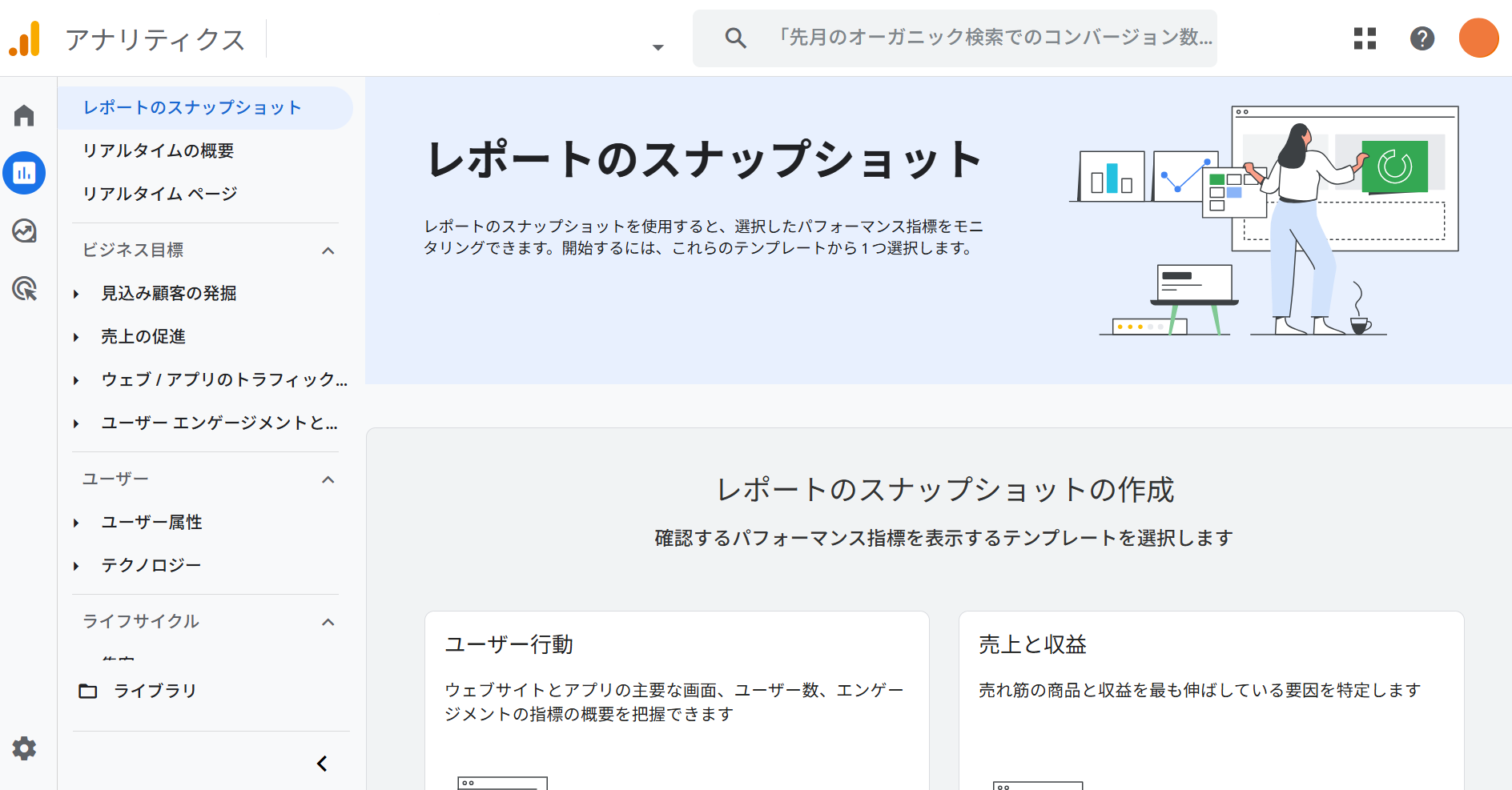Expand the テクノロジー tree item
The image size is (1512, 790).
pyautogui.click(x=77, y=566)
